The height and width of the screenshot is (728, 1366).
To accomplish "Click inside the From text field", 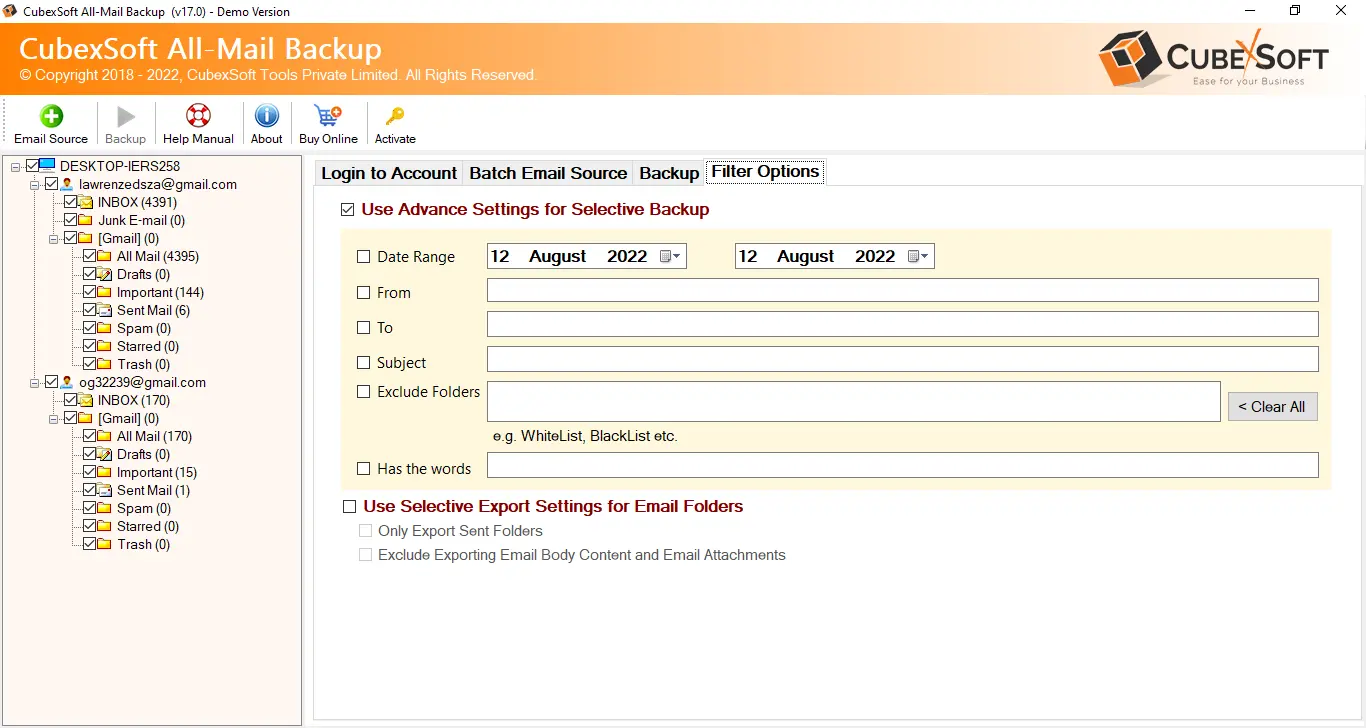I will tap(902, 290).
